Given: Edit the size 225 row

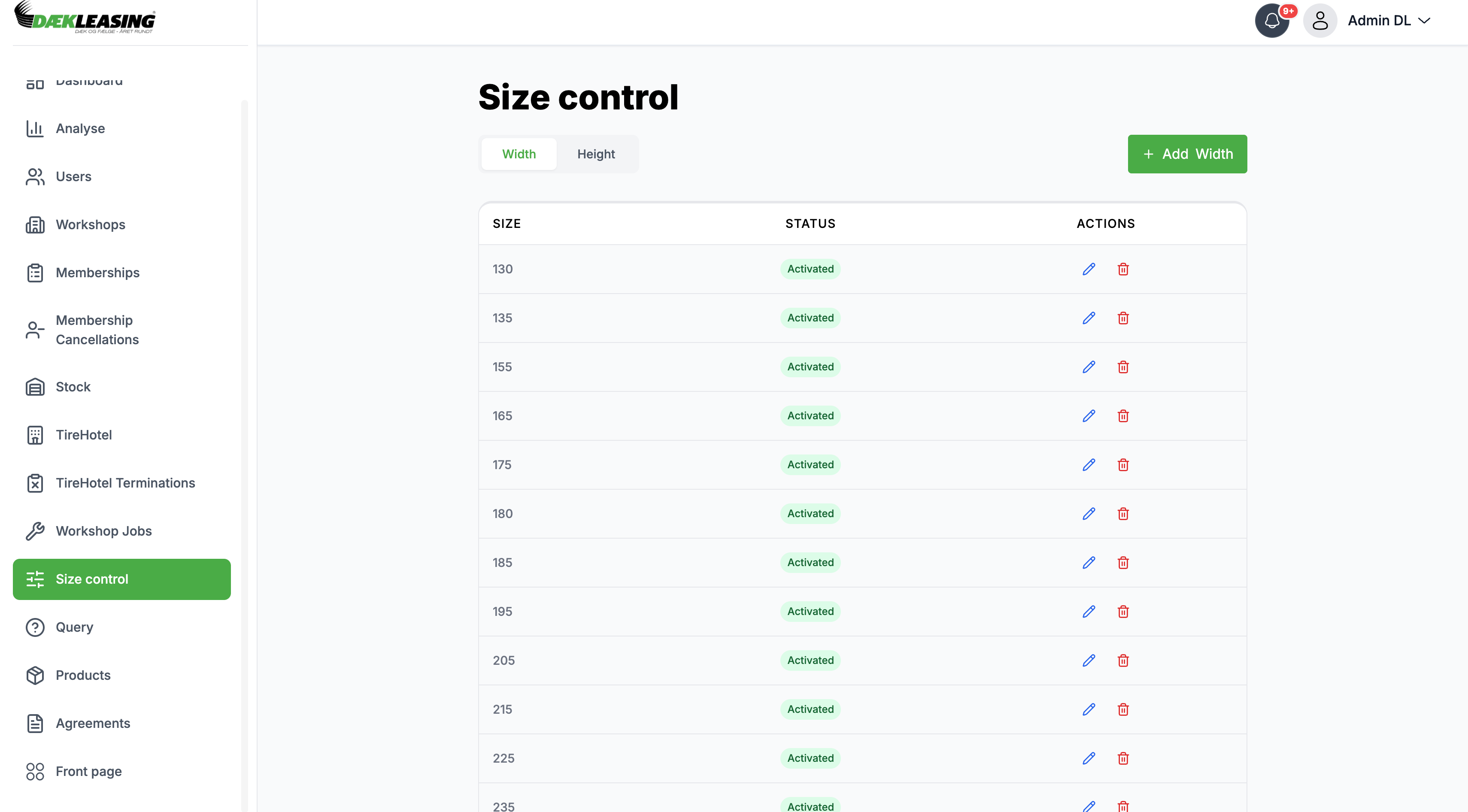Looking at the screenshot, I should (1089, 758).
